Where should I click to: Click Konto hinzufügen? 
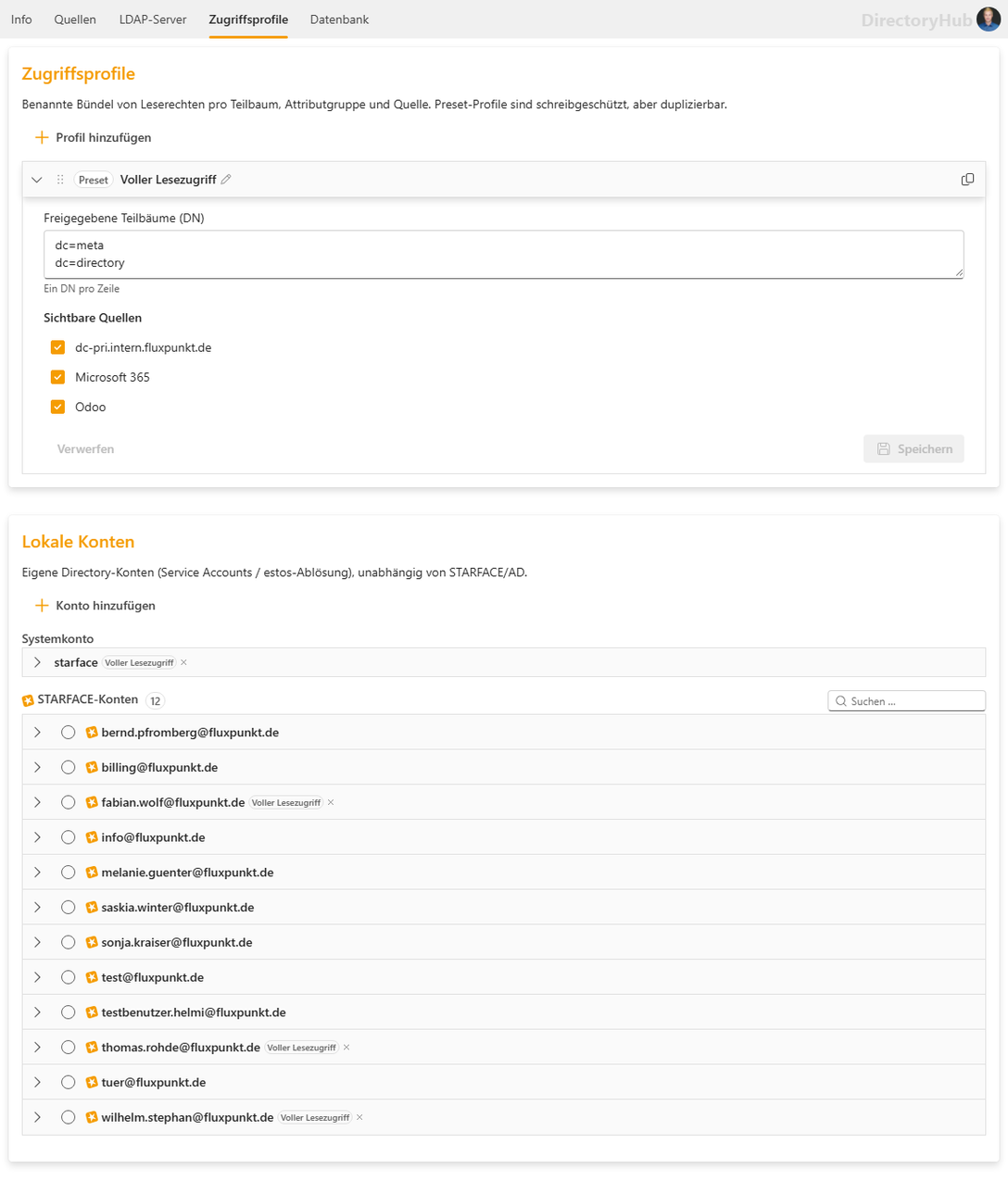(x=94, y=605)
